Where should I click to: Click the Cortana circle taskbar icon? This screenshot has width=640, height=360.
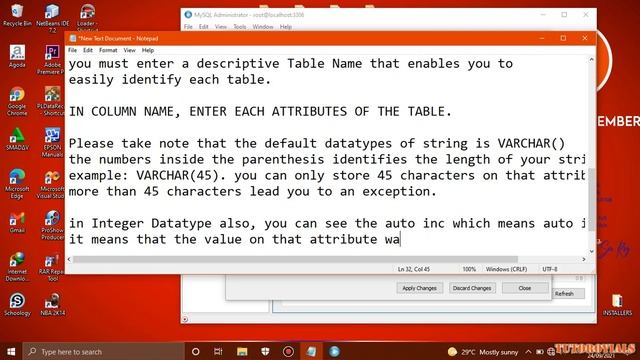196,351
